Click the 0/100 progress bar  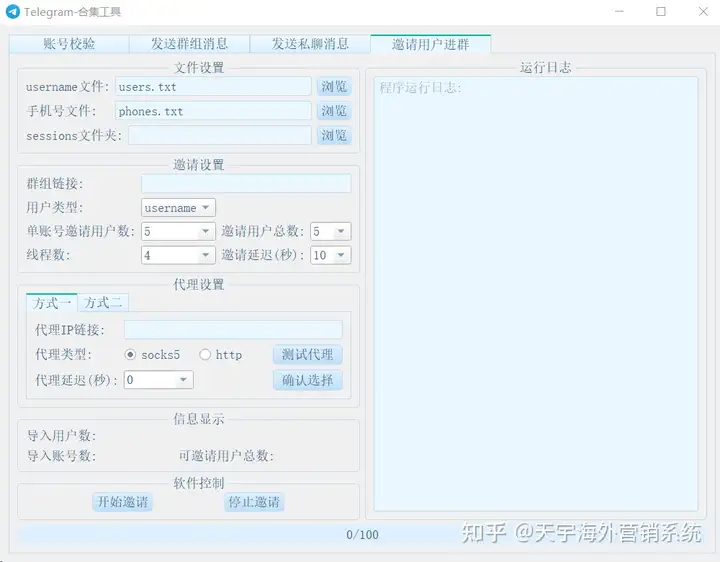click(361, 534)
